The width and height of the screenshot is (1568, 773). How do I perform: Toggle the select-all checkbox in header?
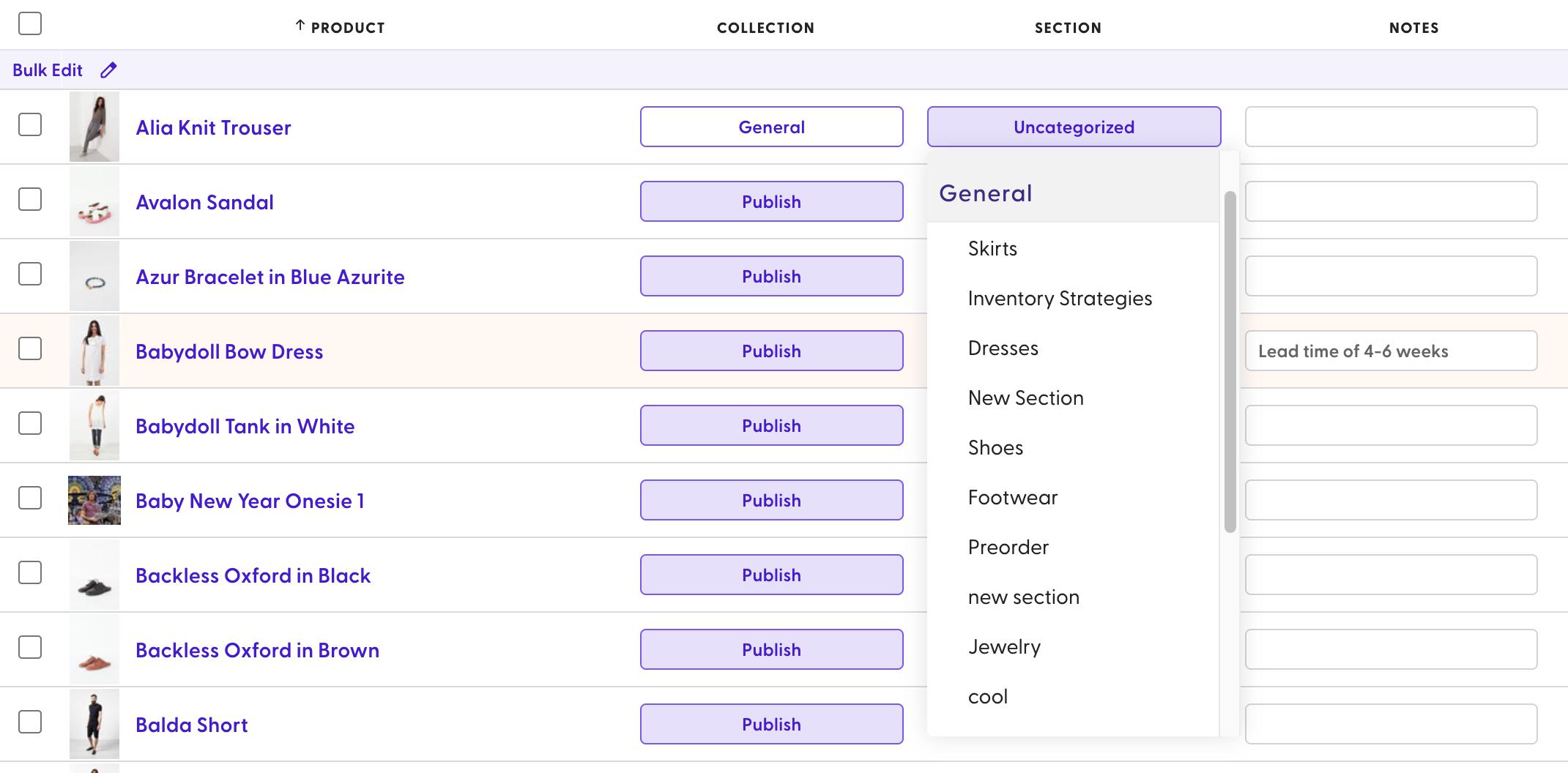point(30,23)
